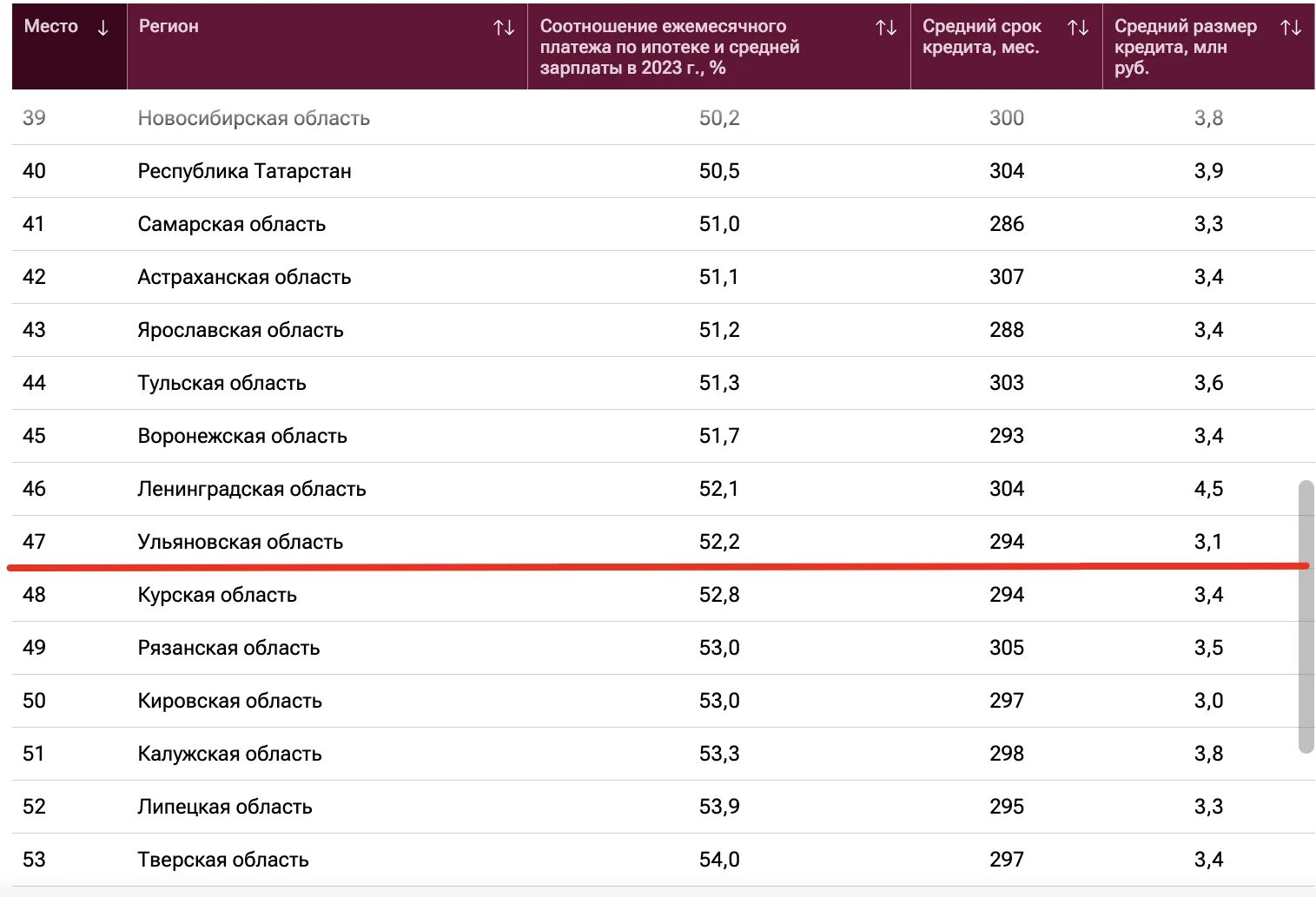The image size is (1316, 897).
Task: Click the Воронежская область region name
Action: tap(242, 436)
